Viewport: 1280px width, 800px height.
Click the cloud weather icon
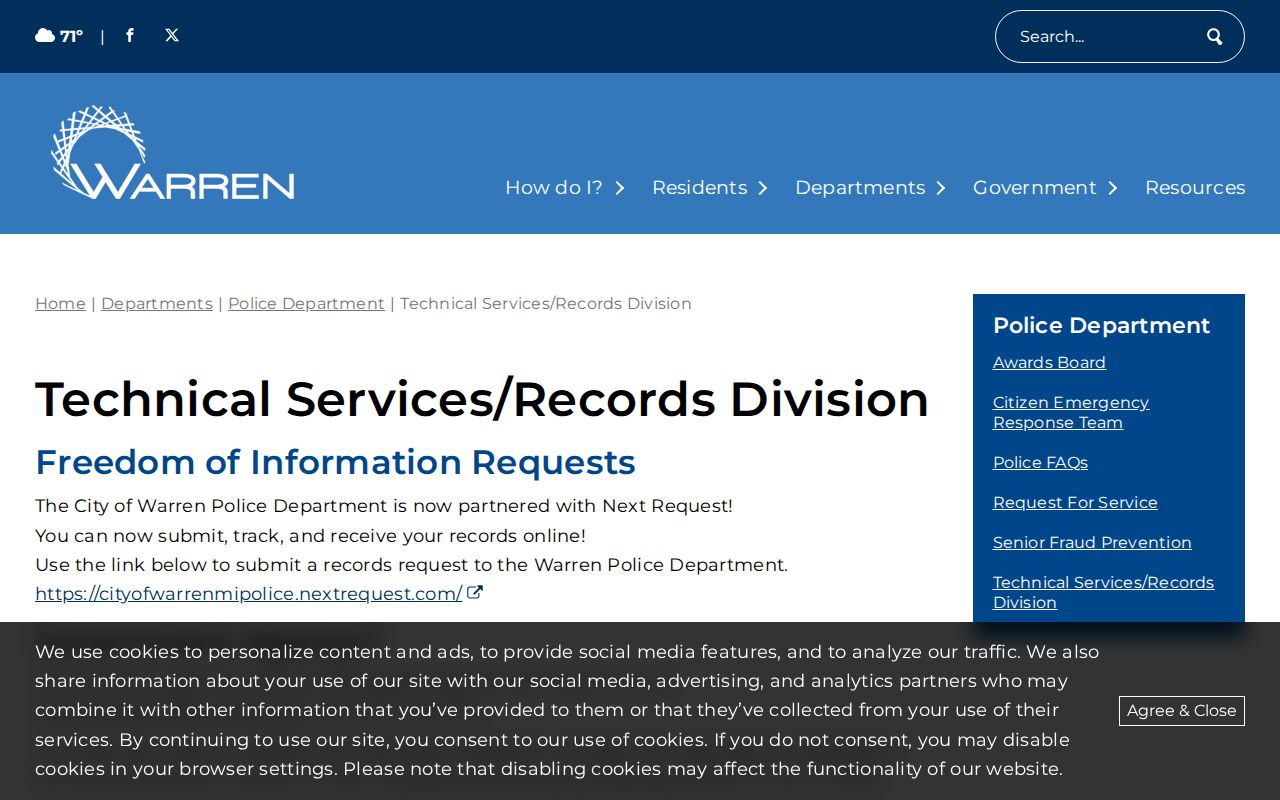[45, 36]
